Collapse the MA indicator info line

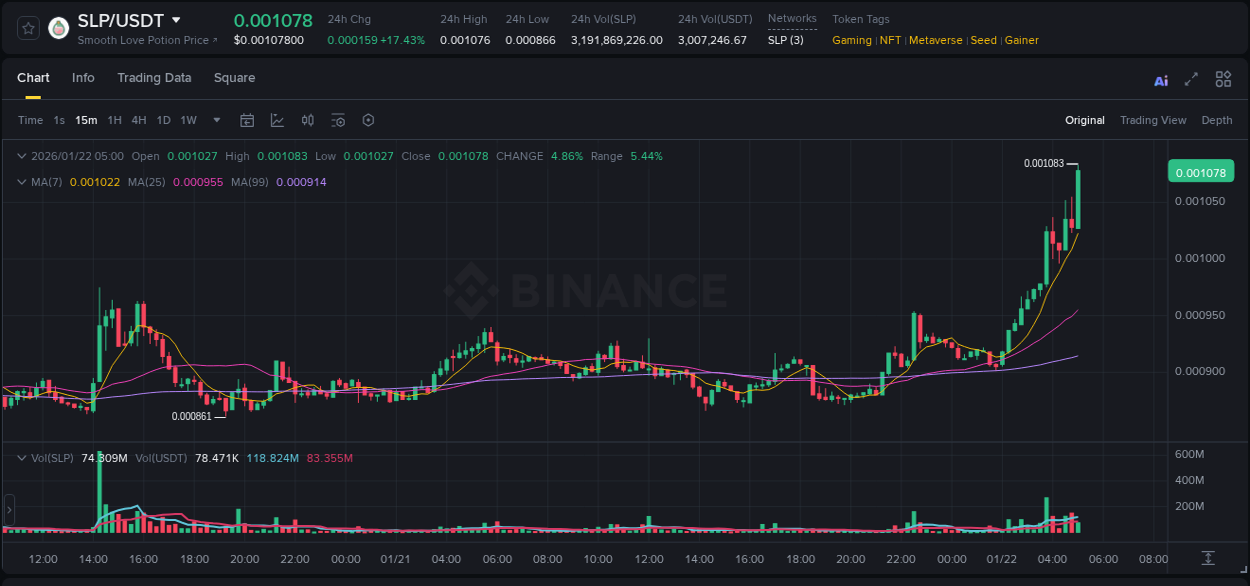pos(22,182)
